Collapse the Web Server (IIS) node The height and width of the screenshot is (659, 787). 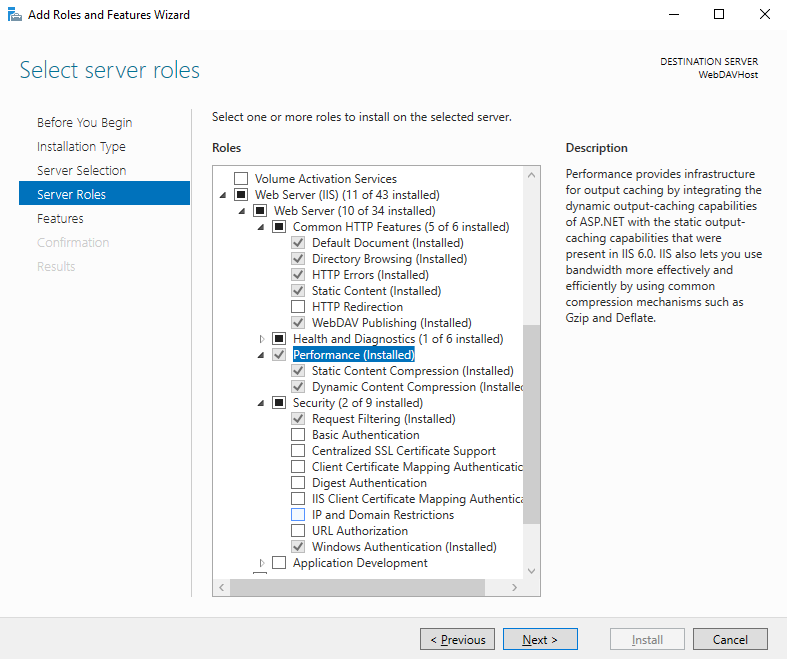tap(223, 195)
